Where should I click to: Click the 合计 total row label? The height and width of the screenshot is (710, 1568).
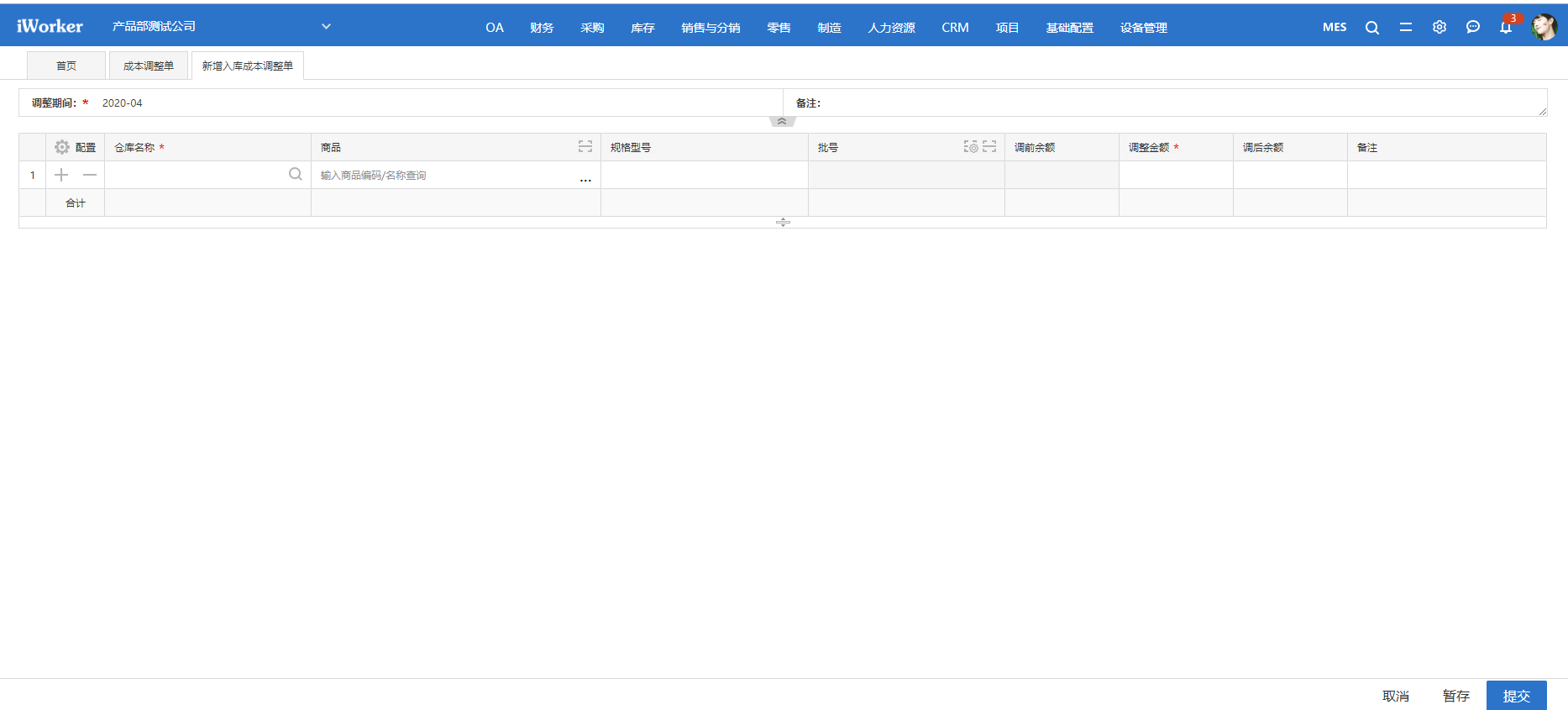[x=76, y=202]
